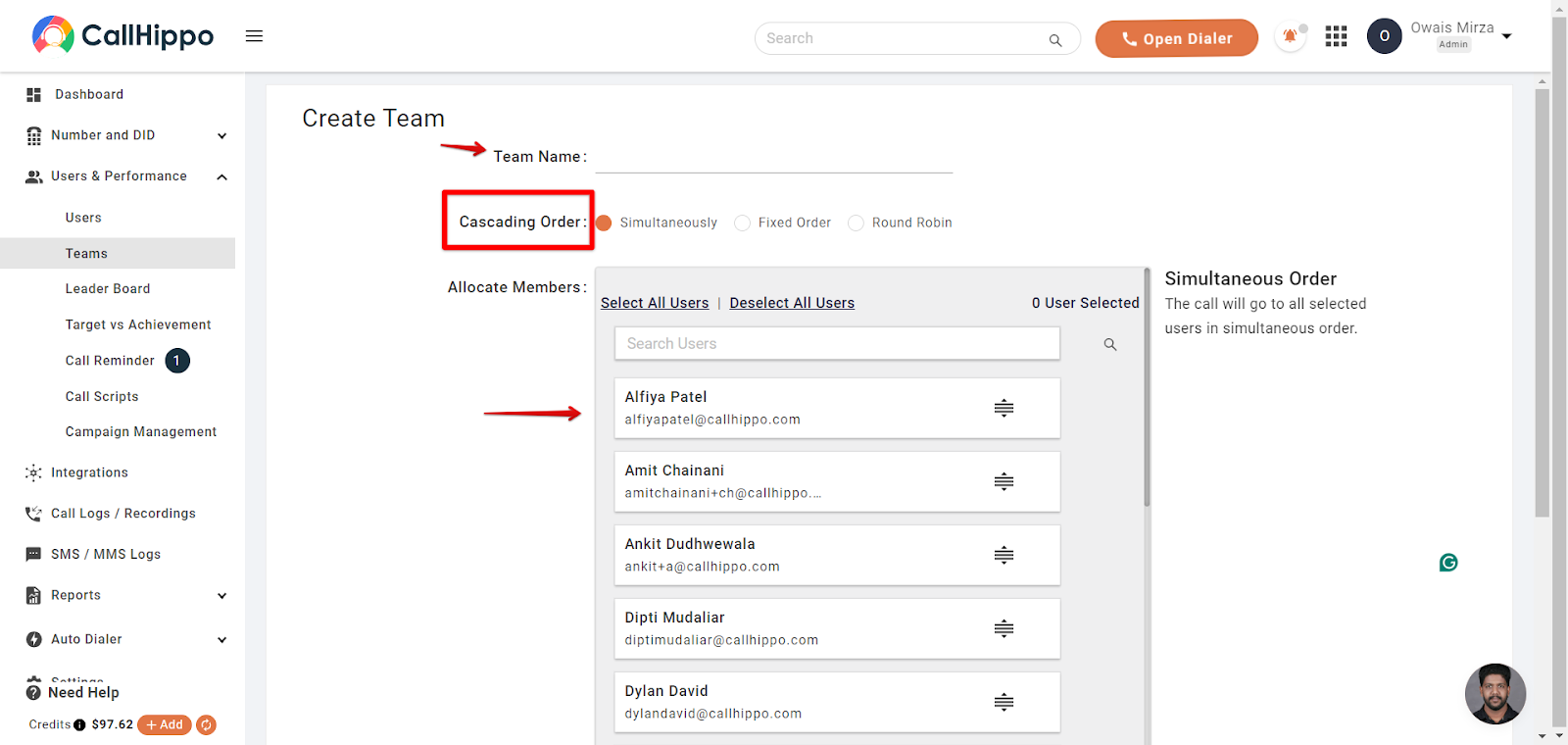Click reorder handle for Dylan David
This screenshot has width=1568, height=745.
pyautogui.click(x=1004, y=702)
